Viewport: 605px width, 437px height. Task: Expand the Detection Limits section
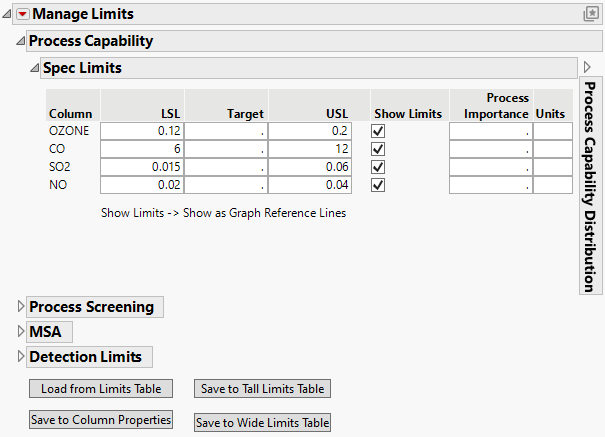click(x=21, y=356)
